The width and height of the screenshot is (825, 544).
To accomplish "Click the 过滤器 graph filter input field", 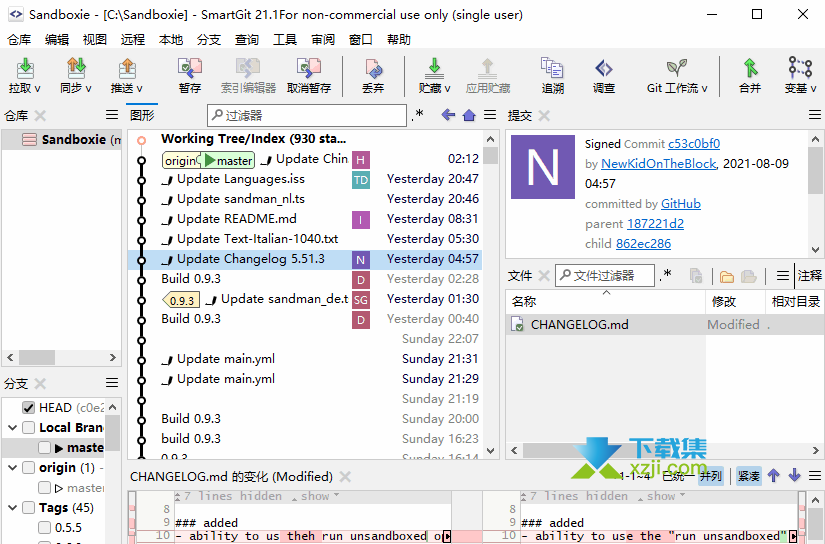I will [x=307, y=115].
